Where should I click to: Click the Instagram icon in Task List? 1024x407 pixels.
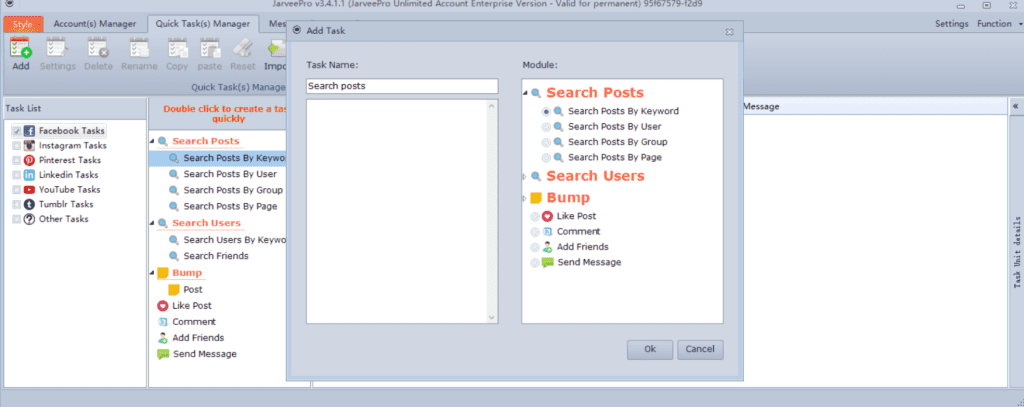pyautogui.click(x=29, y=146)
